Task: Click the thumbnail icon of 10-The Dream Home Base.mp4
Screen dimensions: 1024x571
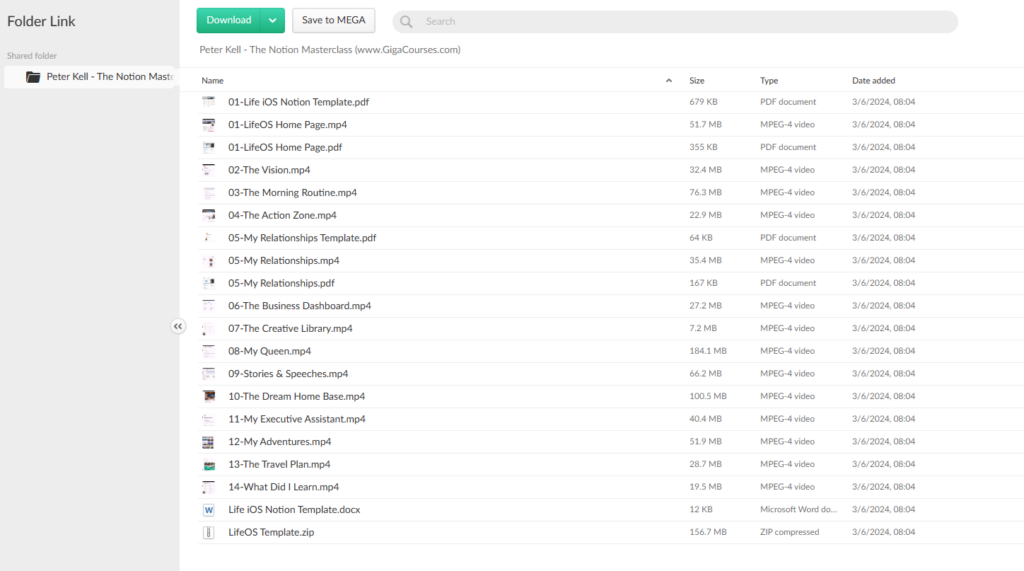Action: (x=209, y=396)
